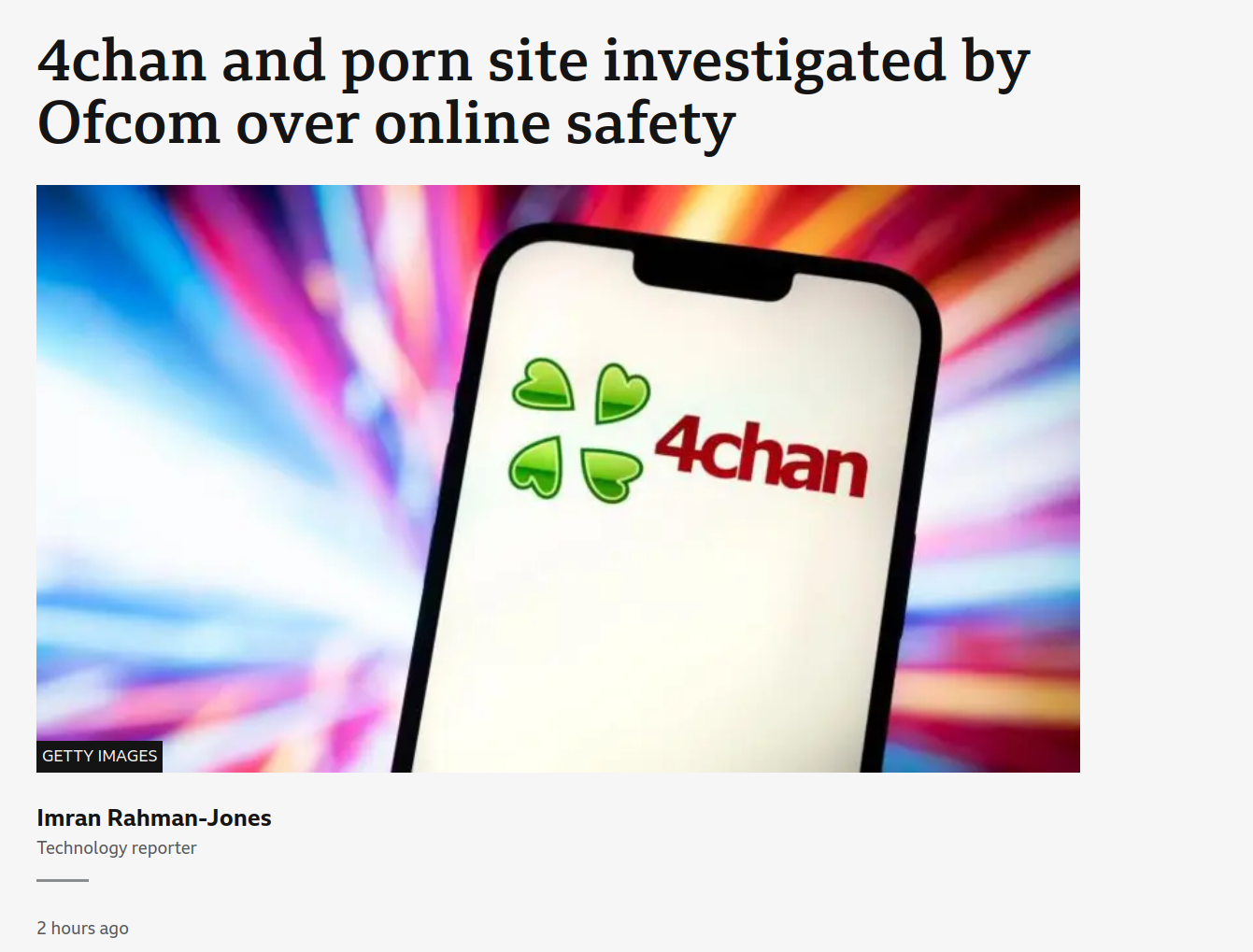Click the phone's black camera notch
The width and height of the screenshot is (1253, 952).
(x=714, y=277)
